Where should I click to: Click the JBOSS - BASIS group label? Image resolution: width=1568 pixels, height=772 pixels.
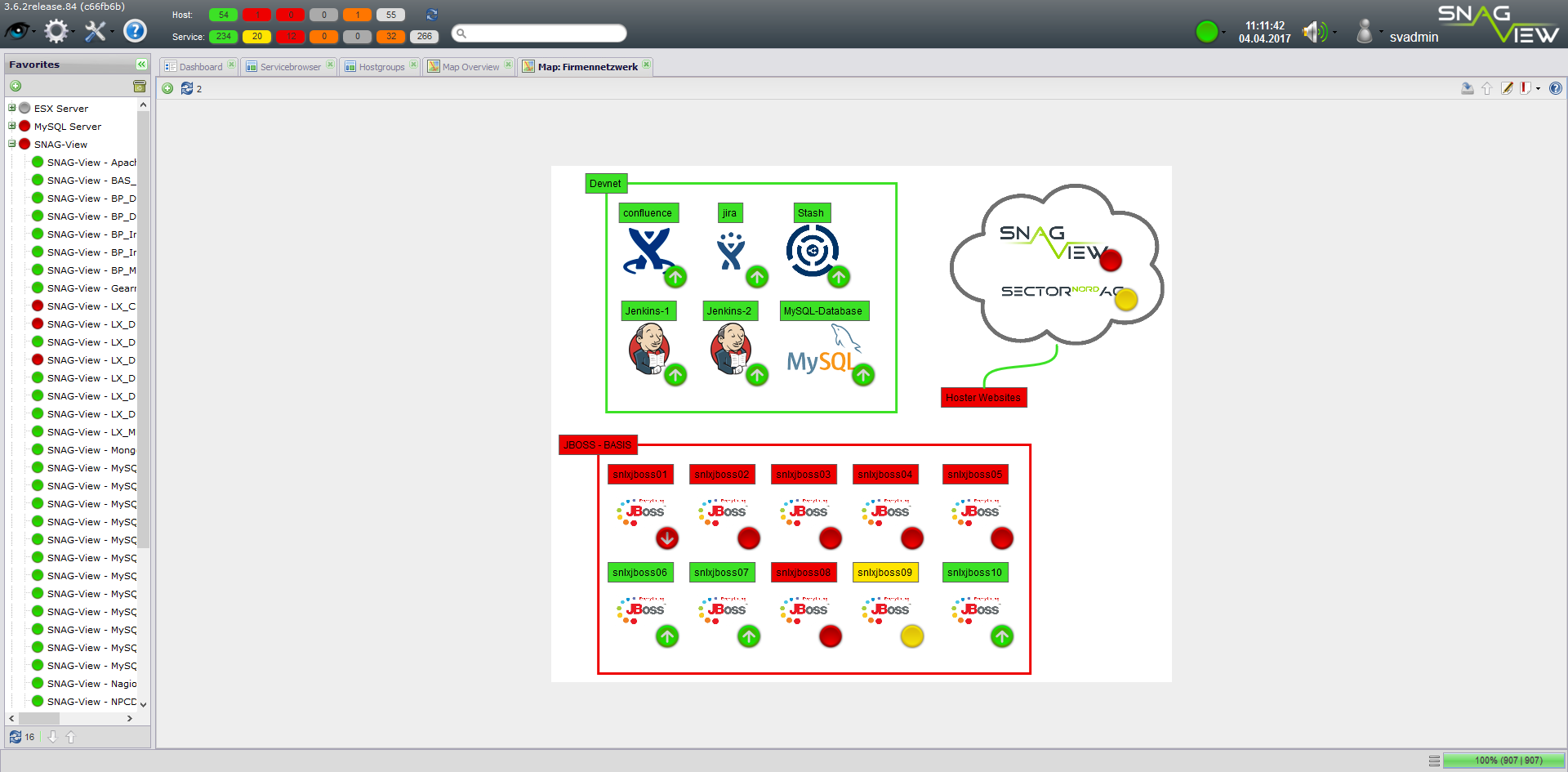pyautogui.click(x=598, y=445)
